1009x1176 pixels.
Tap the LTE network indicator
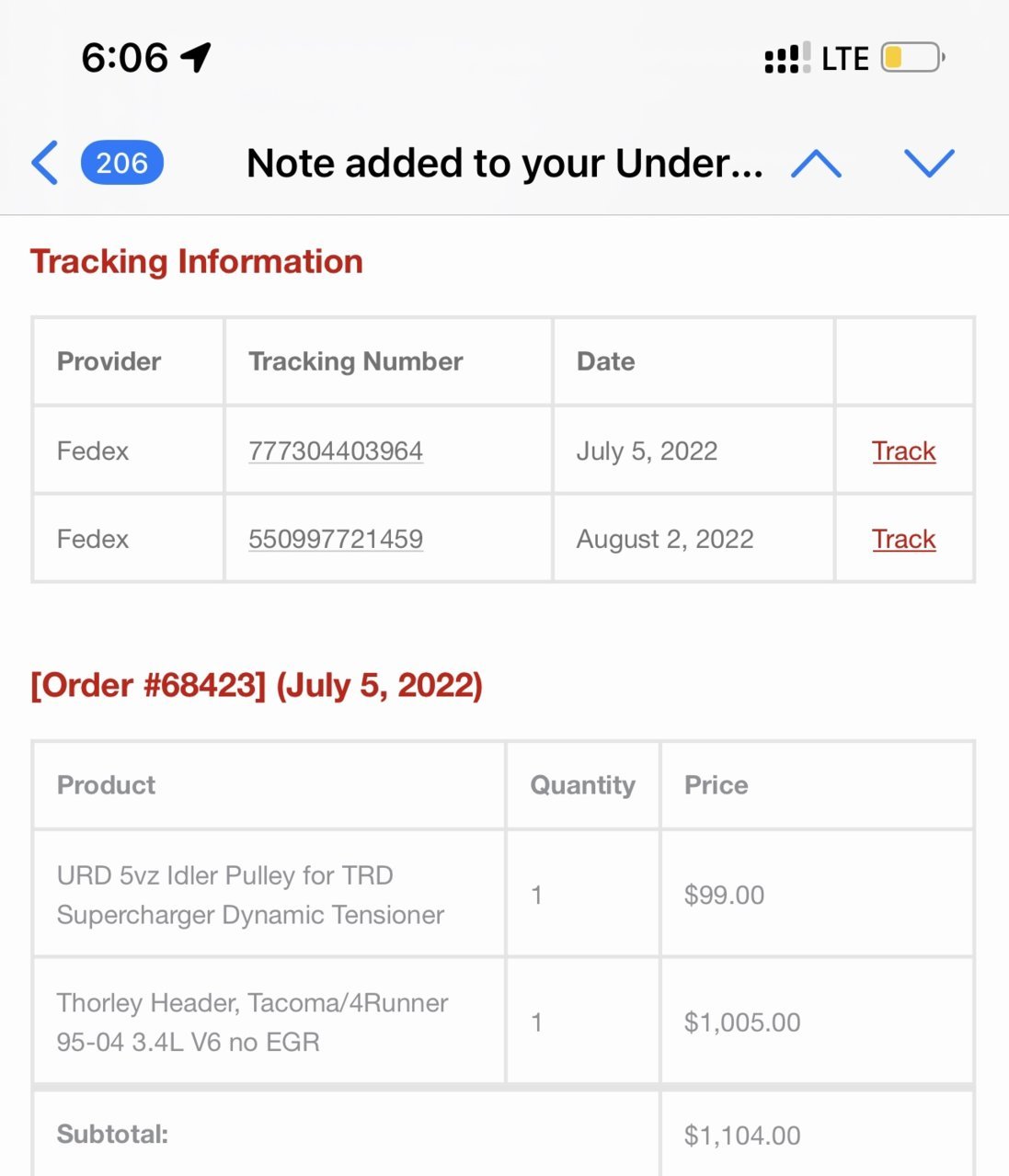(844, 59)
